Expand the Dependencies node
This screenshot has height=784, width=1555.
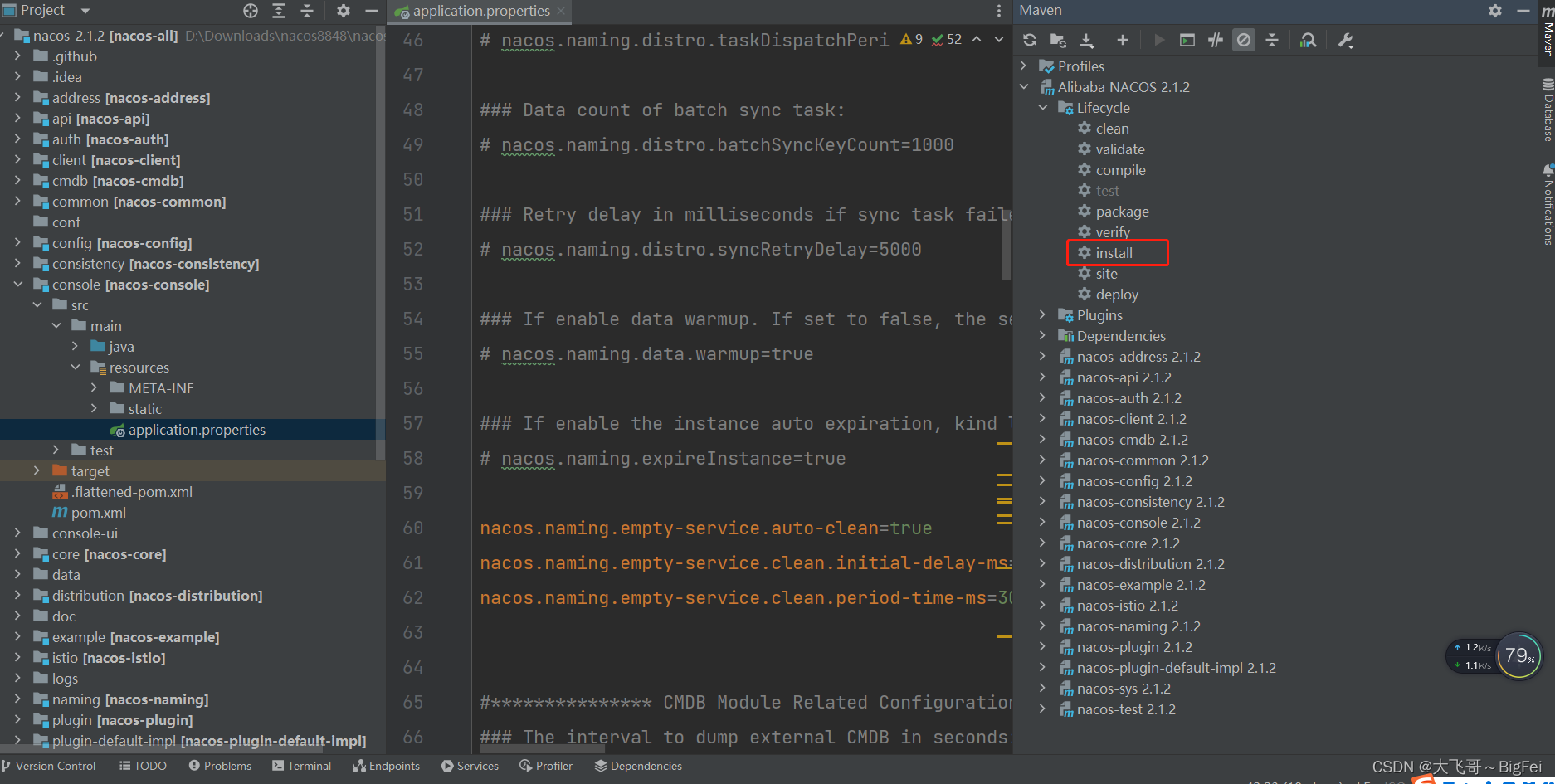point(1043,335)
